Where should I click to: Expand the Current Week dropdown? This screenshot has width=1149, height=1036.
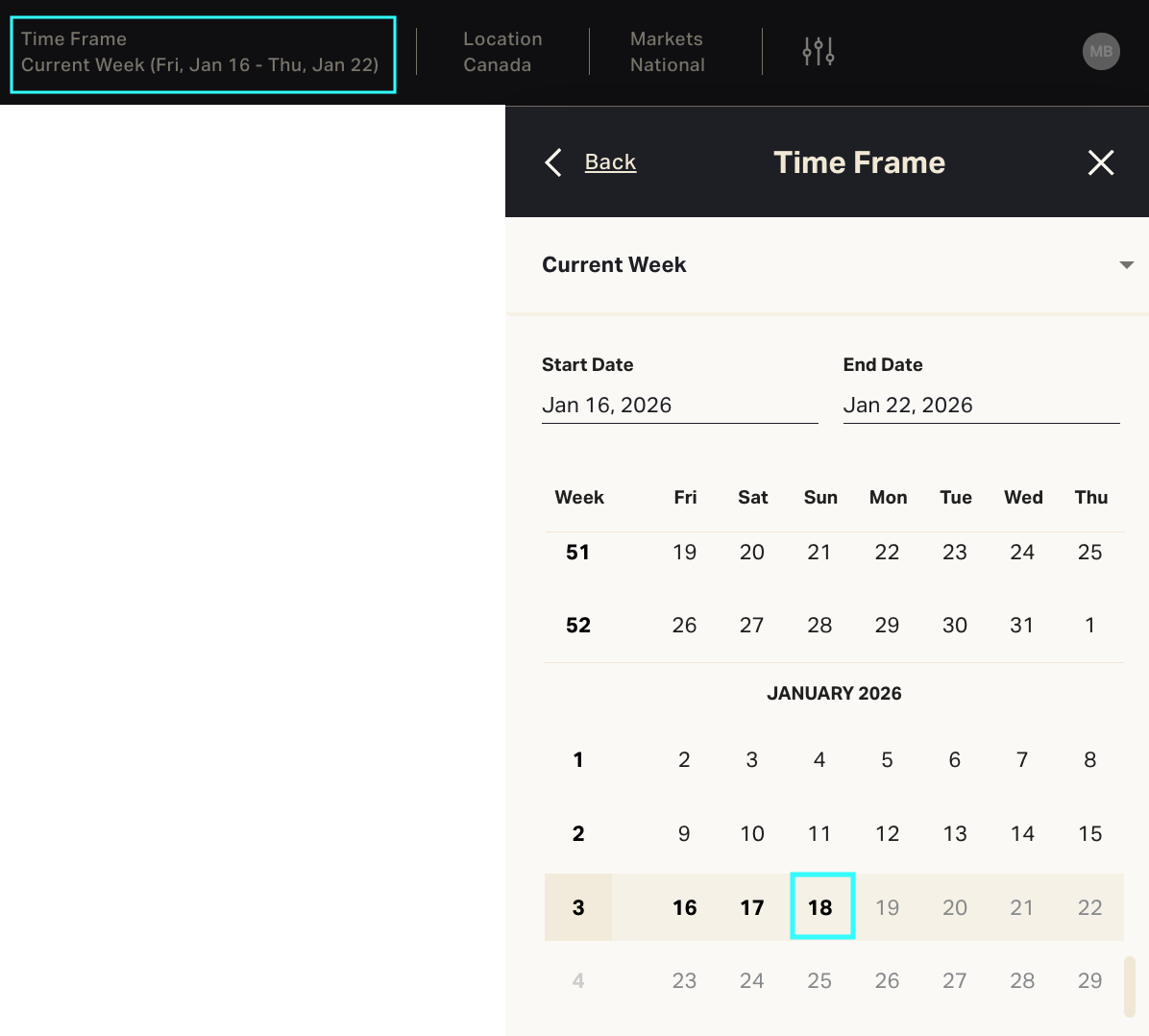(x=1126, y=265)
